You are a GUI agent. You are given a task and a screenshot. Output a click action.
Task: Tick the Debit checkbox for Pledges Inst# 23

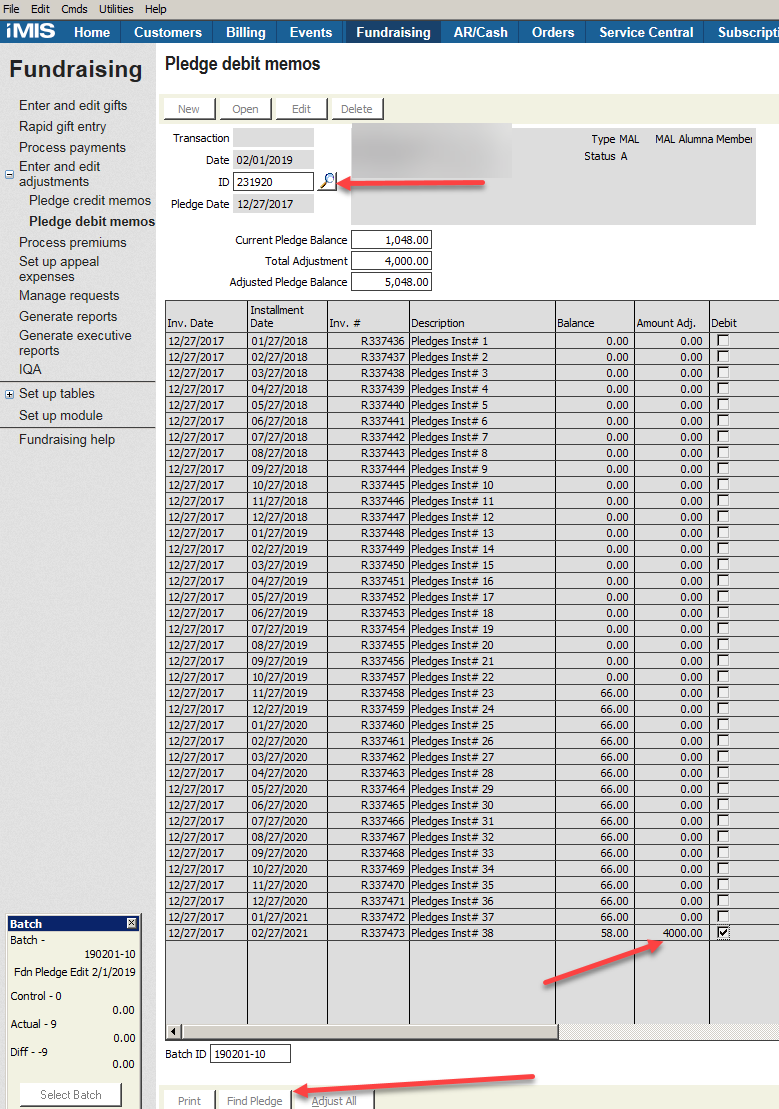click(x=723, y=693)
